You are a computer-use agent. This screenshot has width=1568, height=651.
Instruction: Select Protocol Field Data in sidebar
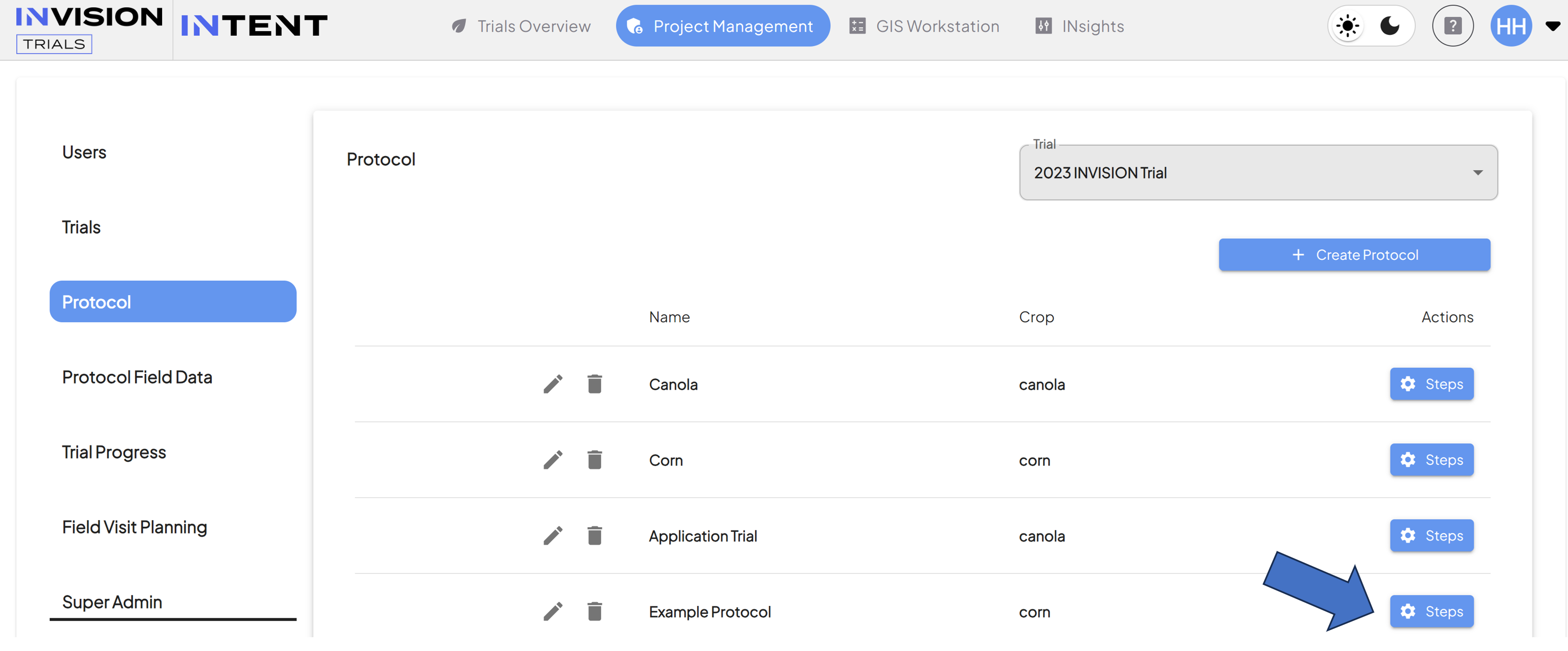(x=137, y=377)
